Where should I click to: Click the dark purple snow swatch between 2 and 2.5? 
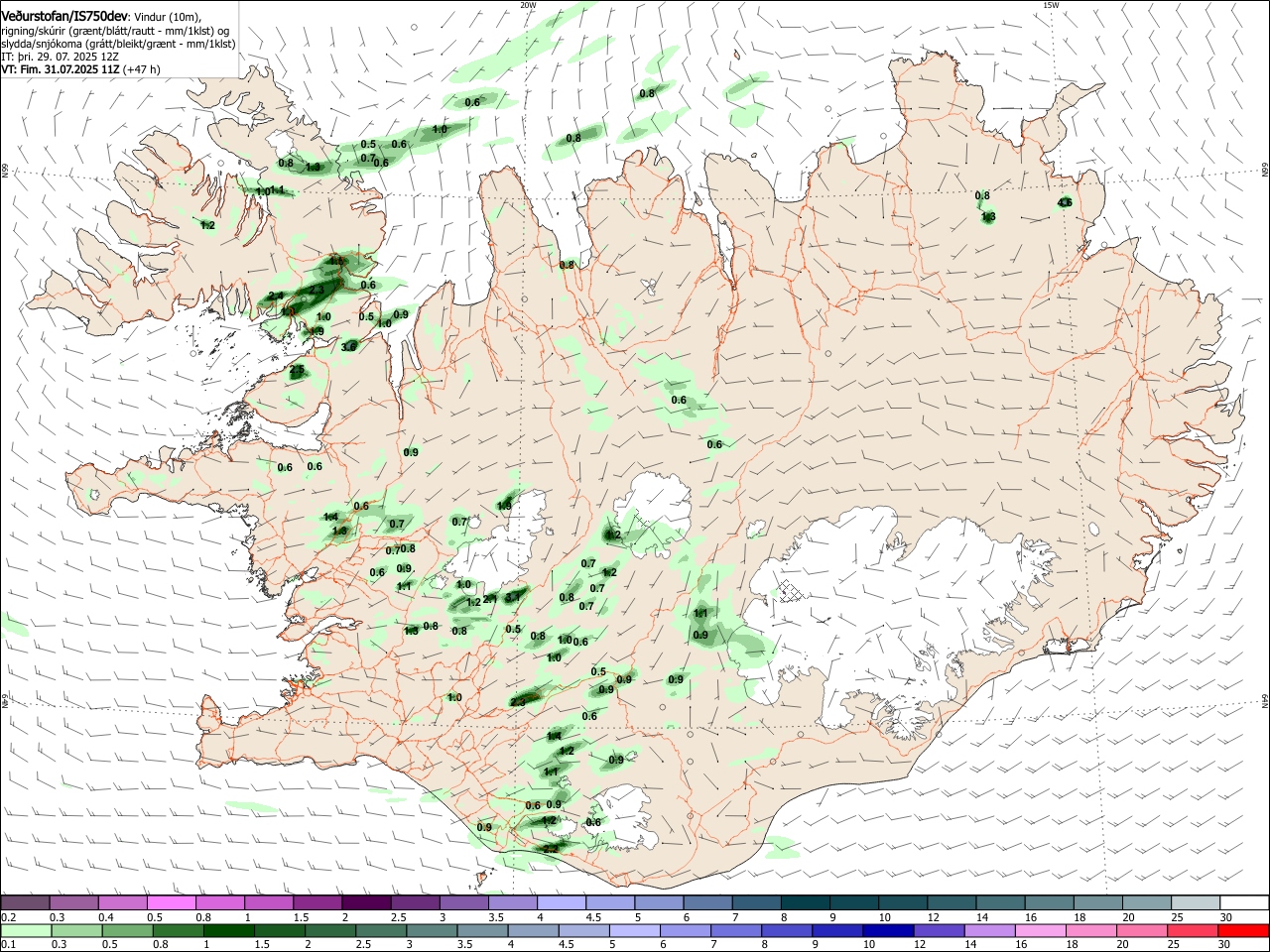click(366, 903)
